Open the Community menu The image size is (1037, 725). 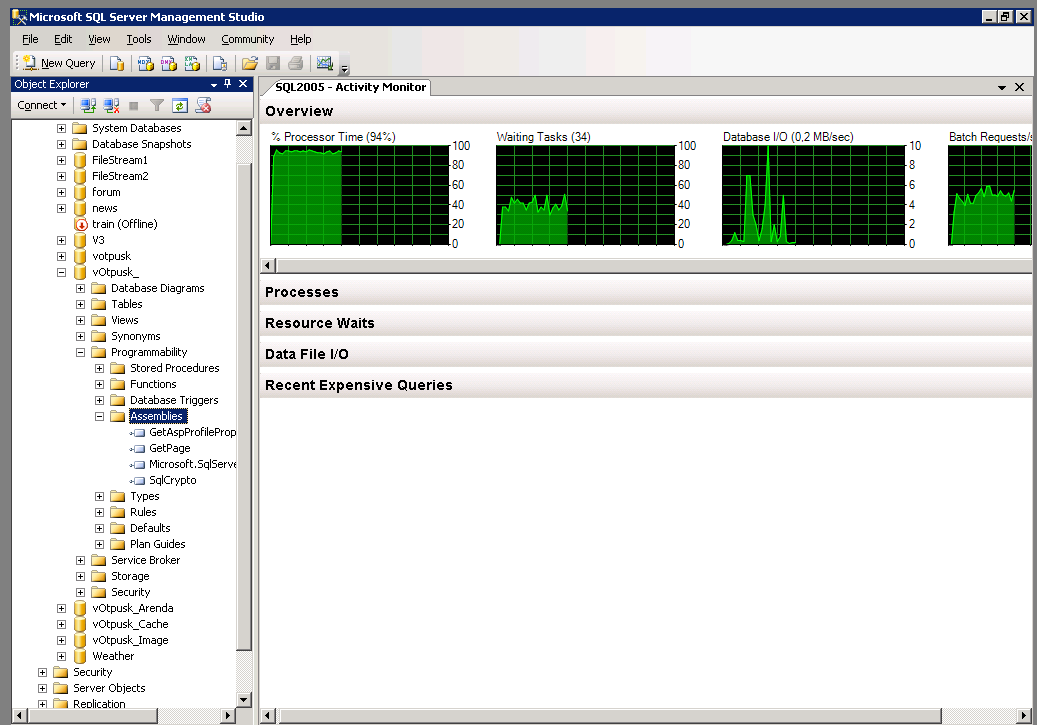coord(247,39)
